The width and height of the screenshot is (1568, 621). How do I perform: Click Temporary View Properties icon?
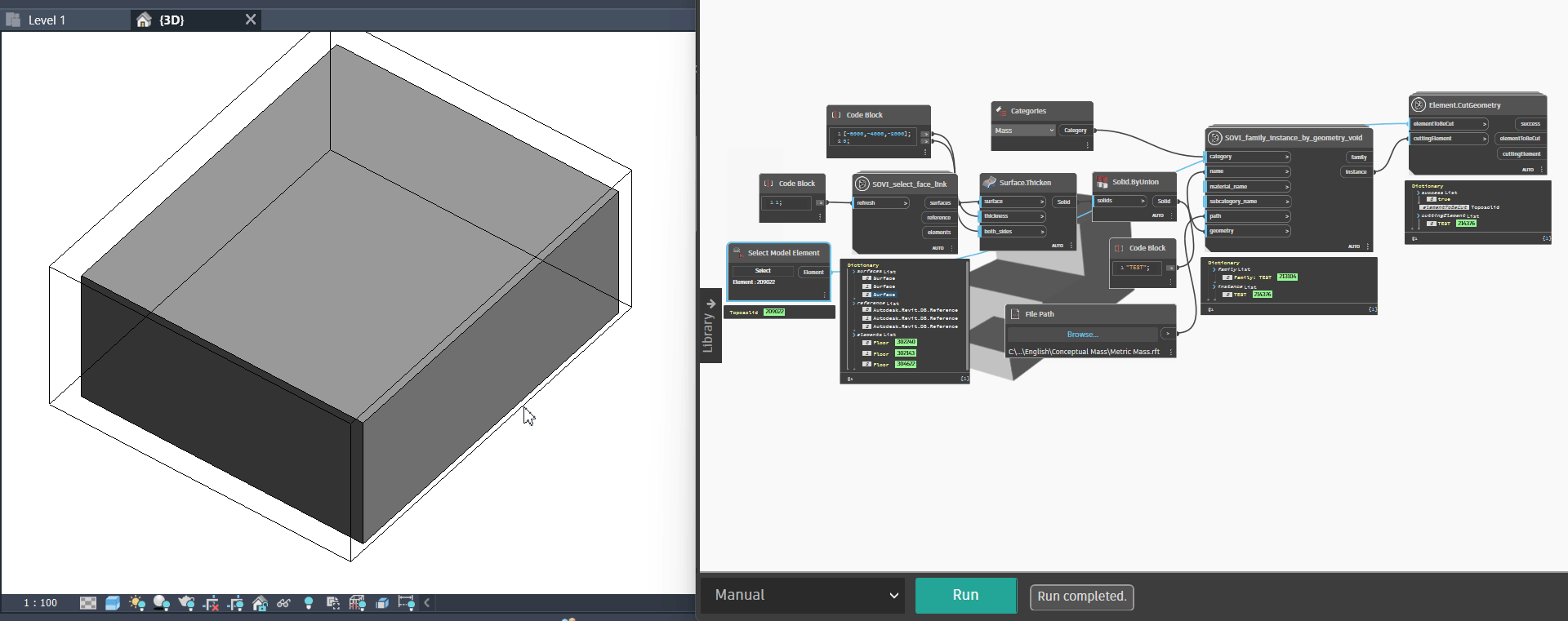coord(333,603)
